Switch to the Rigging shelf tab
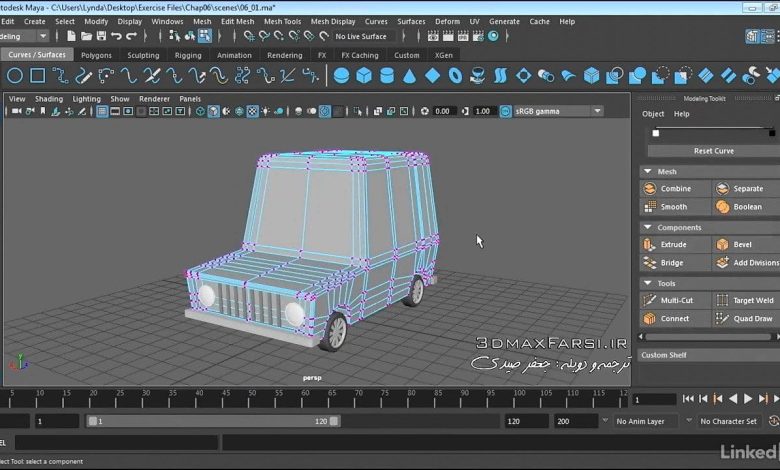 pyautogui.click(x=188, y=55)
